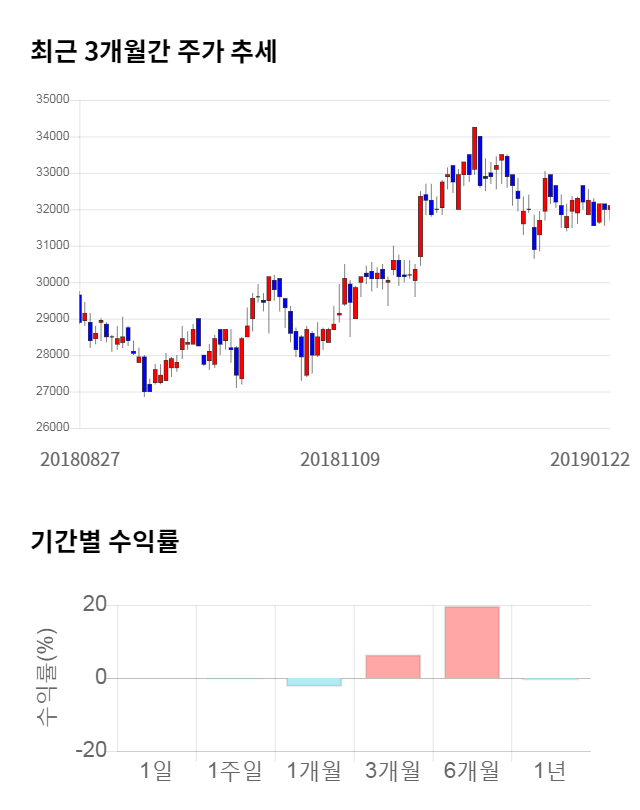Click the 1개월 axis label
This screenshot has height=810, width=640.
point(314,771)
